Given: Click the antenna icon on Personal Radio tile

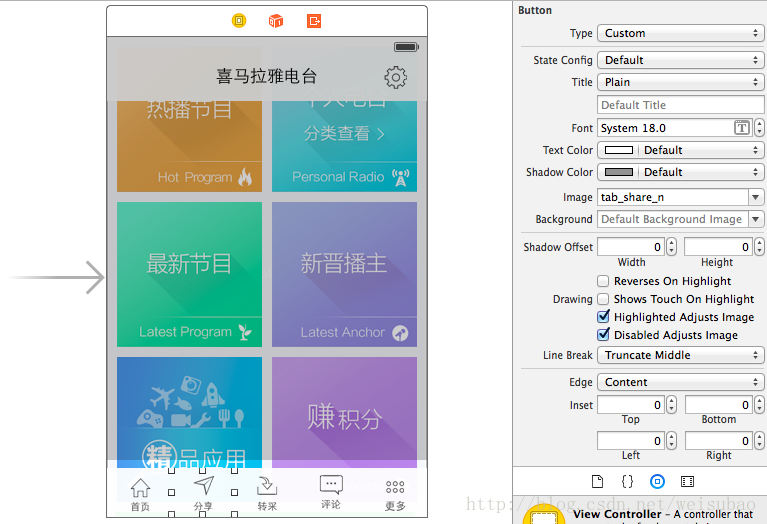Looking at the screenshot, I should tap(401, 177).
